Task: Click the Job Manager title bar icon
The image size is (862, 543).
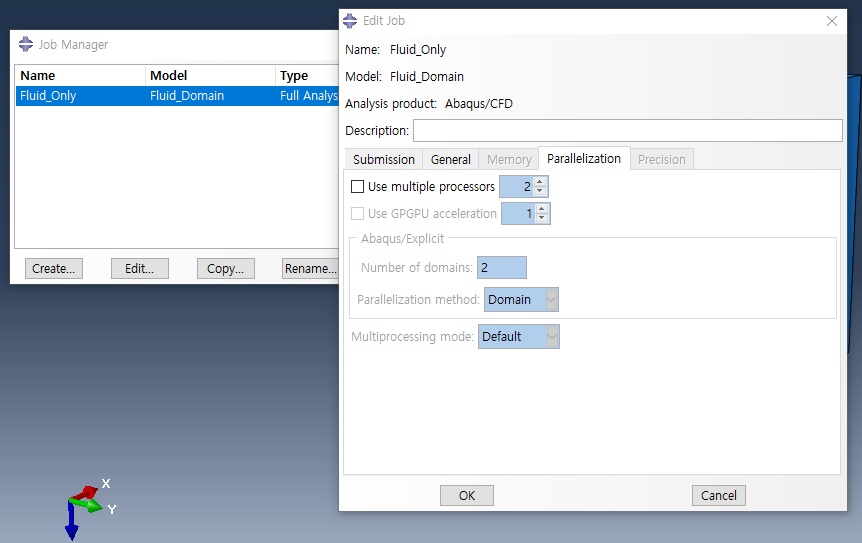Action: click(x=25, y=44)
